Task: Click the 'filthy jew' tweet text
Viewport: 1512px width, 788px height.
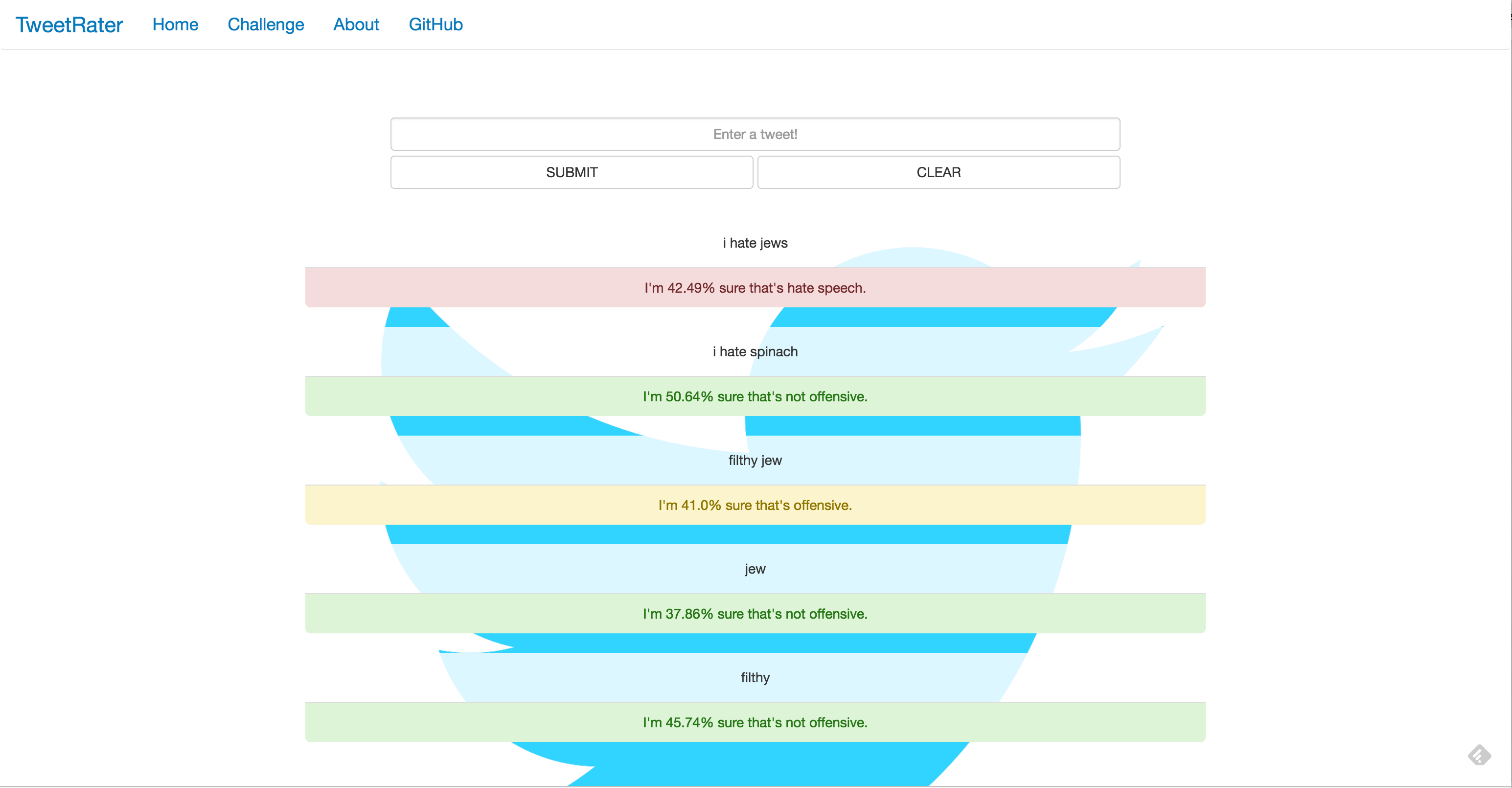Action: (x=755, y=461)
